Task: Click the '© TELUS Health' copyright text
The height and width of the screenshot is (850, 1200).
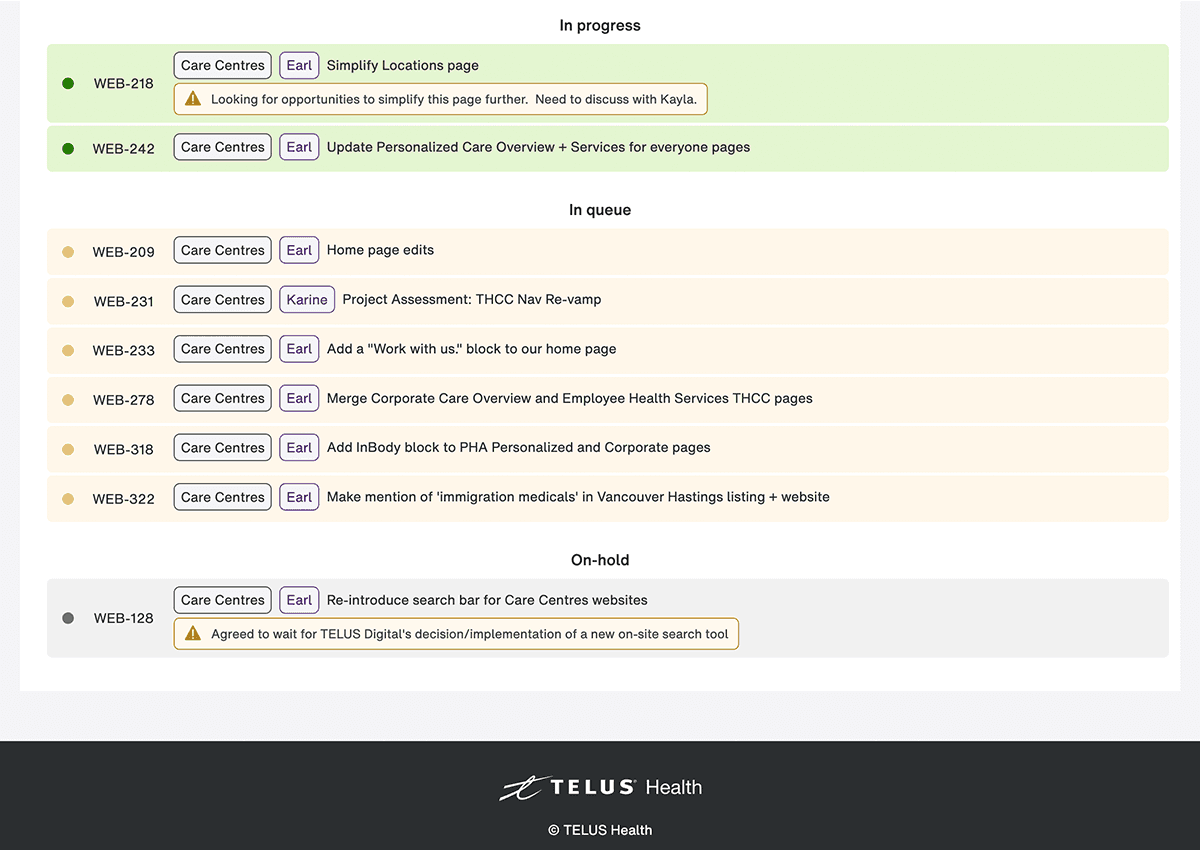Action: click(x=600, y=830)
